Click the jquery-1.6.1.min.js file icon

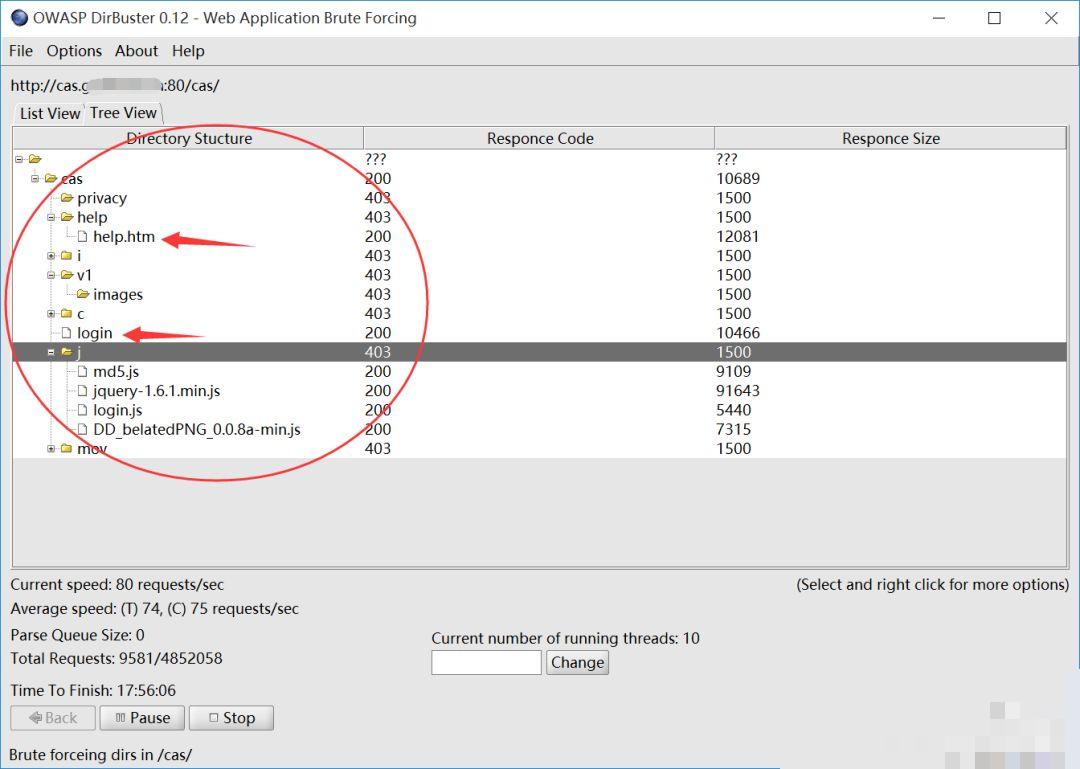(83, 391)
